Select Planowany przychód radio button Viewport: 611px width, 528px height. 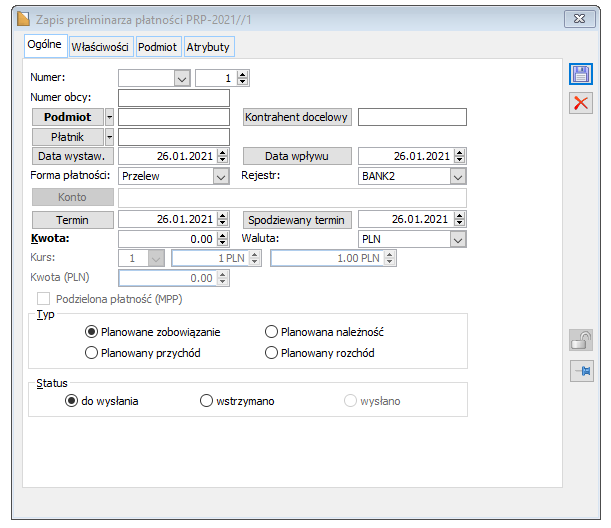[x=143, y=353]
